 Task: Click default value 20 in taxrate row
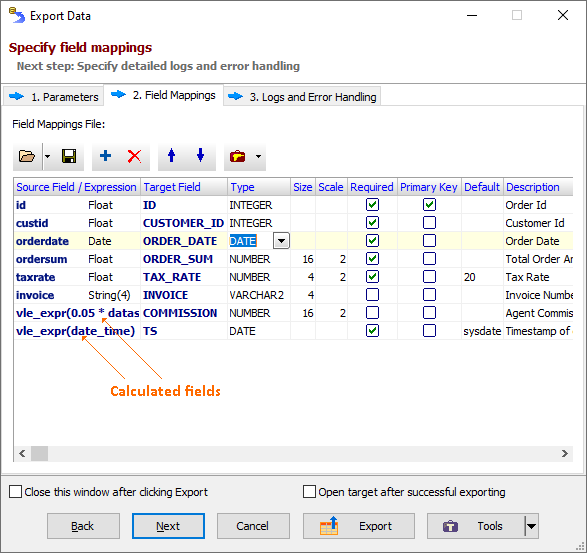(x=482, y=277)
